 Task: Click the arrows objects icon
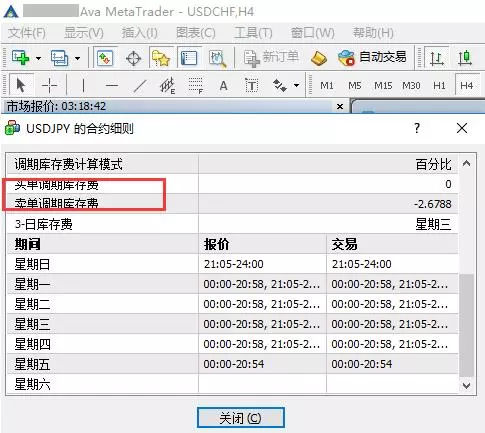tap(280, 86)
